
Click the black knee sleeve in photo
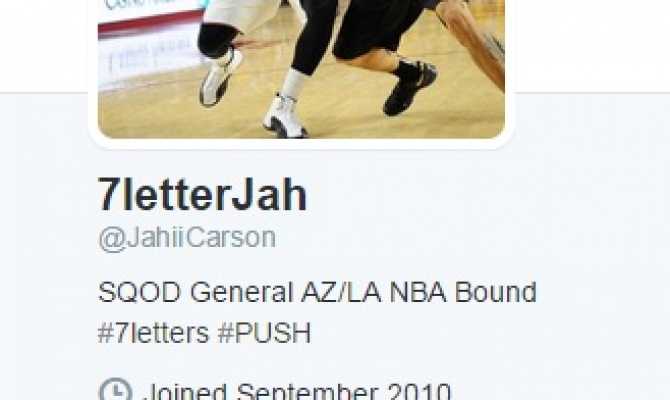click(x=219, y=40)
